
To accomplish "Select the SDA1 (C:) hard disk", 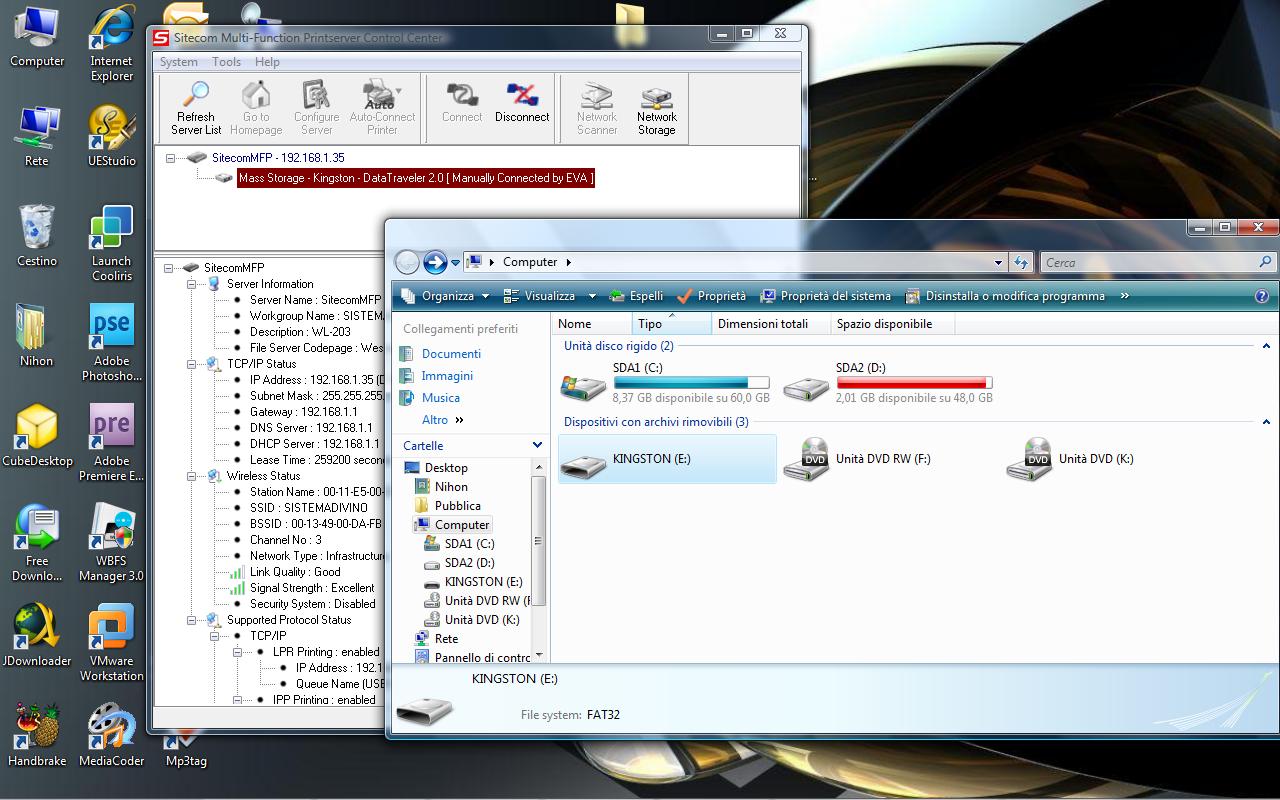I will [x=637, y=368].
